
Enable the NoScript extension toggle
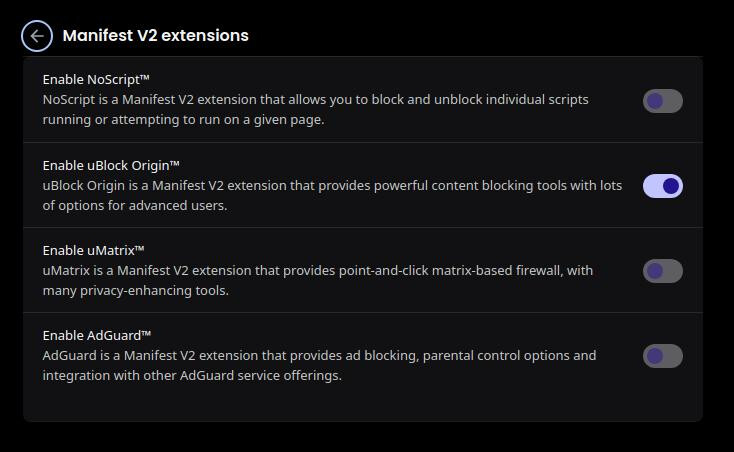(x=662, y=101)
